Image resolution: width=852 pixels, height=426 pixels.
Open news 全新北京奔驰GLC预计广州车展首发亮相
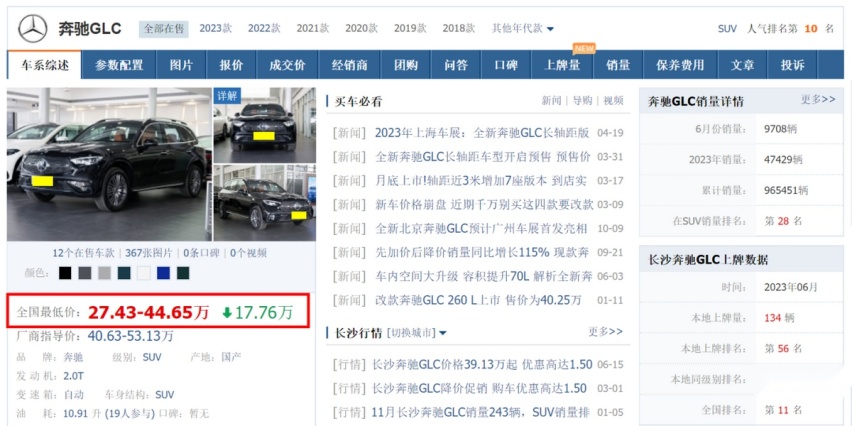pyautogui.click(x=482, y=229)
